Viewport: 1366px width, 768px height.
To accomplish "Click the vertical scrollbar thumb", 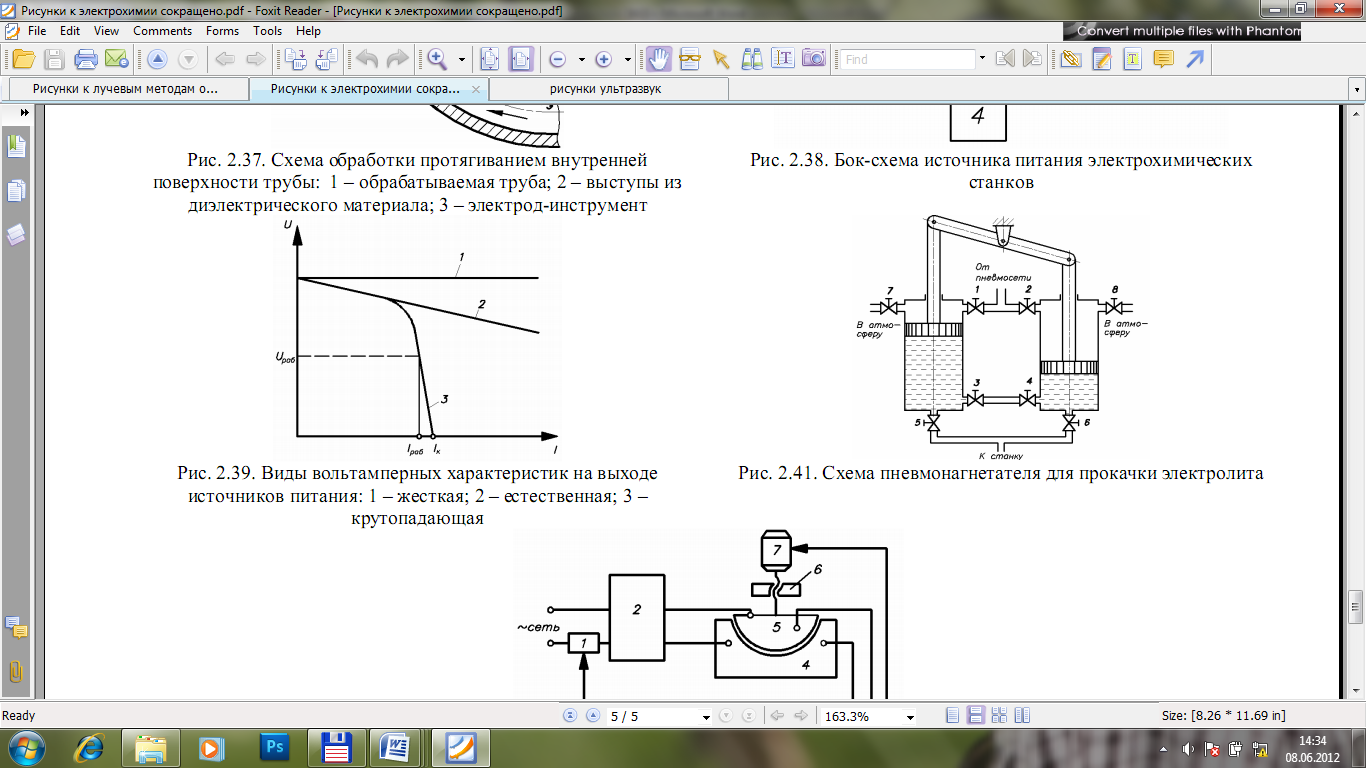I will [1355, 605].
